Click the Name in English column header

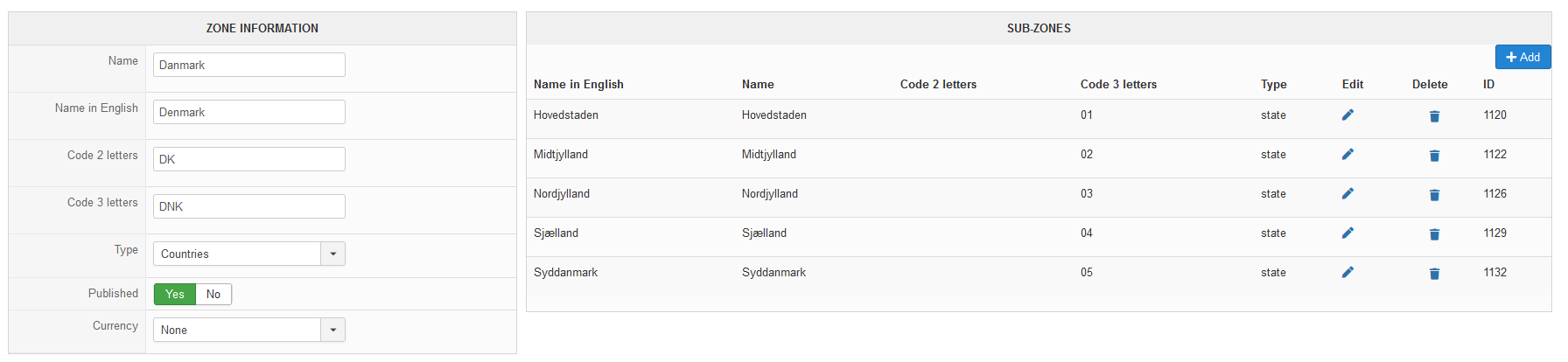(x=578, y=84)
